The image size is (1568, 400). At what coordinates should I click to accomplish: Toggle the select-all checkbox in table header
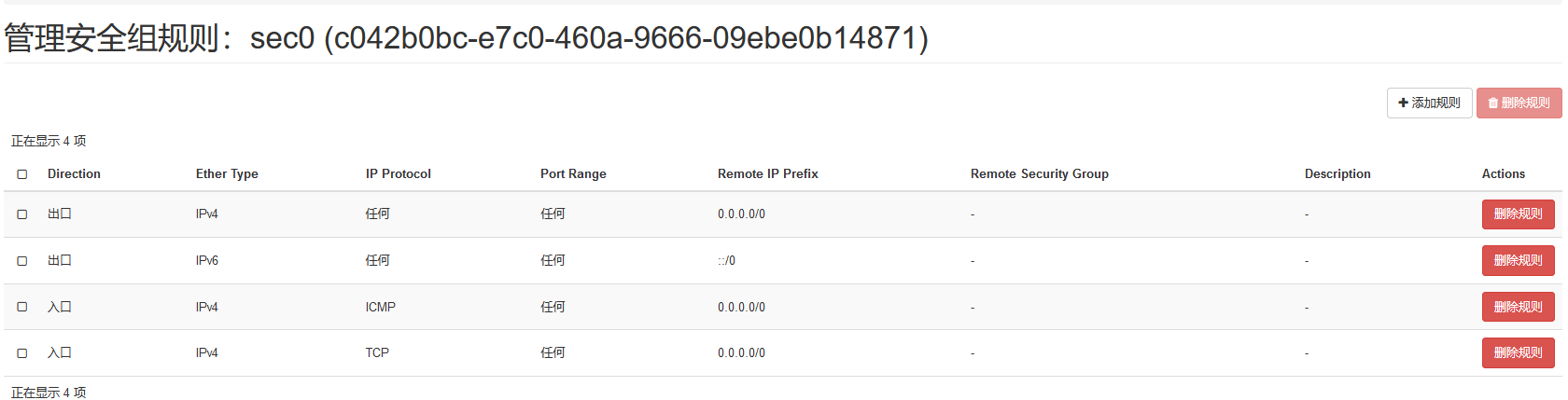pyautogui.click(x=22, y=174)
